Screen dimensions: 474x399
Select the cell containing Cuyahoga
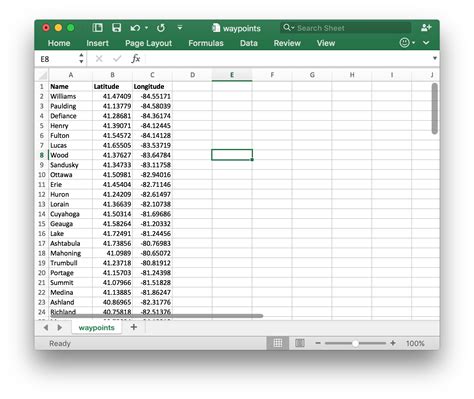pyautogui.click(x=71, y=214)
